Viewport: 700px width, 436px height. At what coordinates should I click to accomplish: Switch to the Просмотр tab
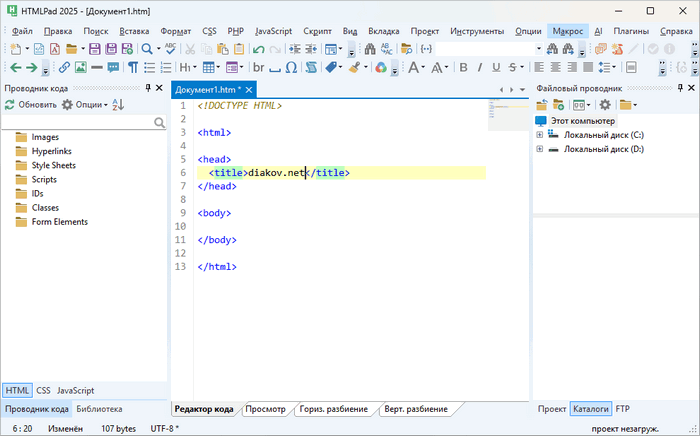266,409
